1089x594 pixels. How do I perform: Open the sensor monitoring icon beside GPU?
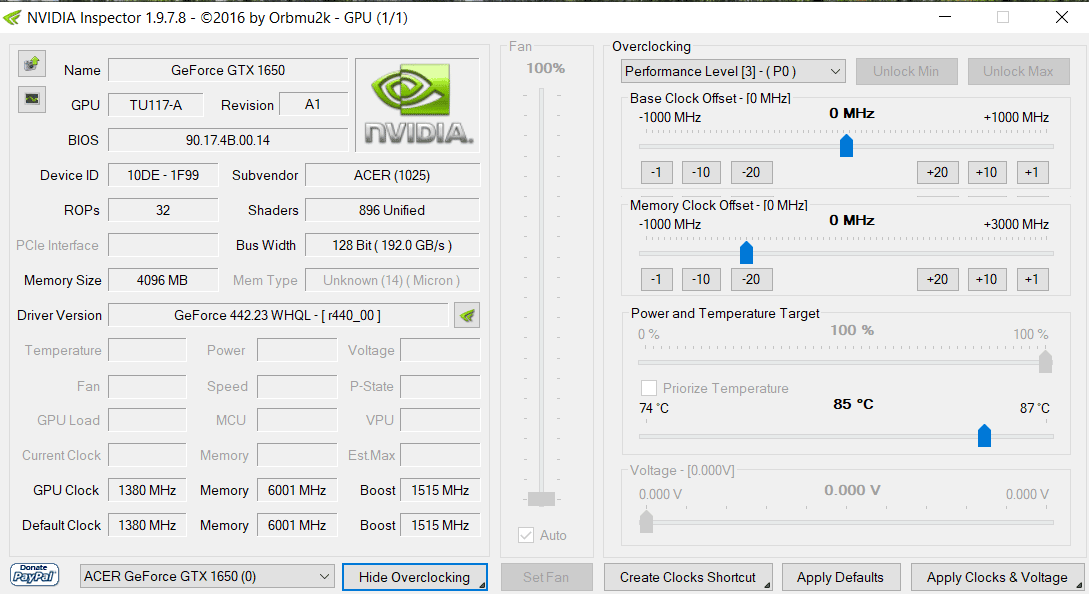(31, 99)
